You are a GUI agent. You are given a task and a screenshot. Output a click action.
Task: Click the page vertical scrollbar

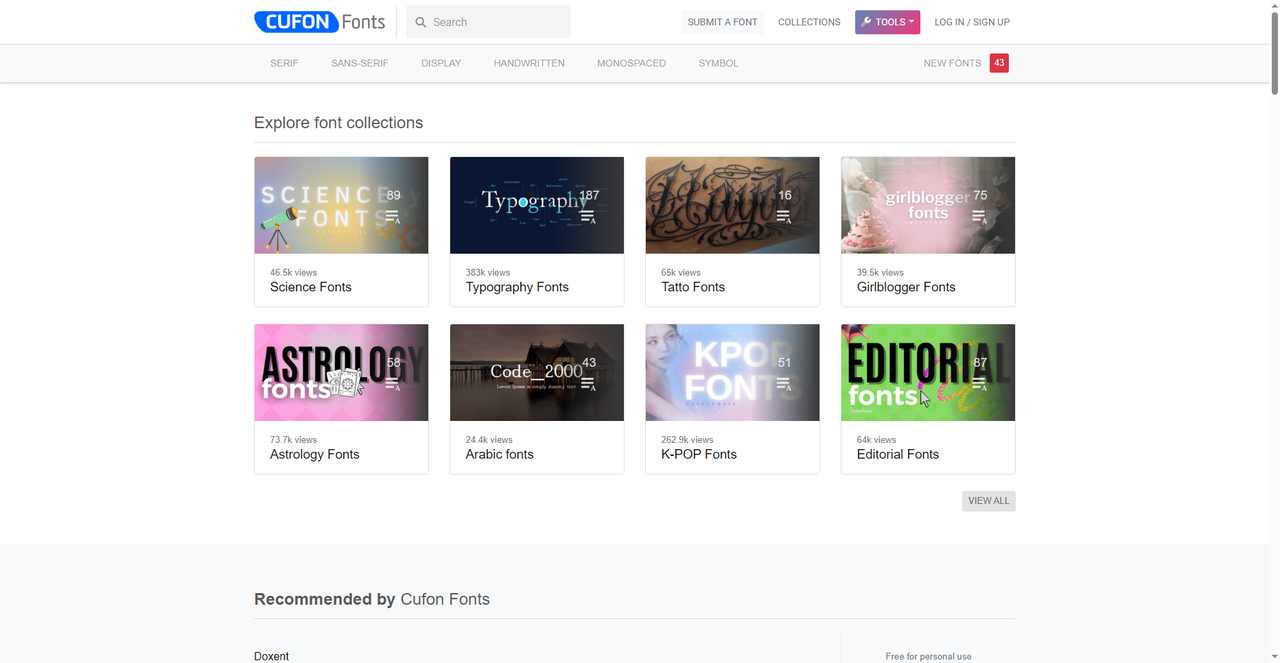click(x=1274, y=50)
